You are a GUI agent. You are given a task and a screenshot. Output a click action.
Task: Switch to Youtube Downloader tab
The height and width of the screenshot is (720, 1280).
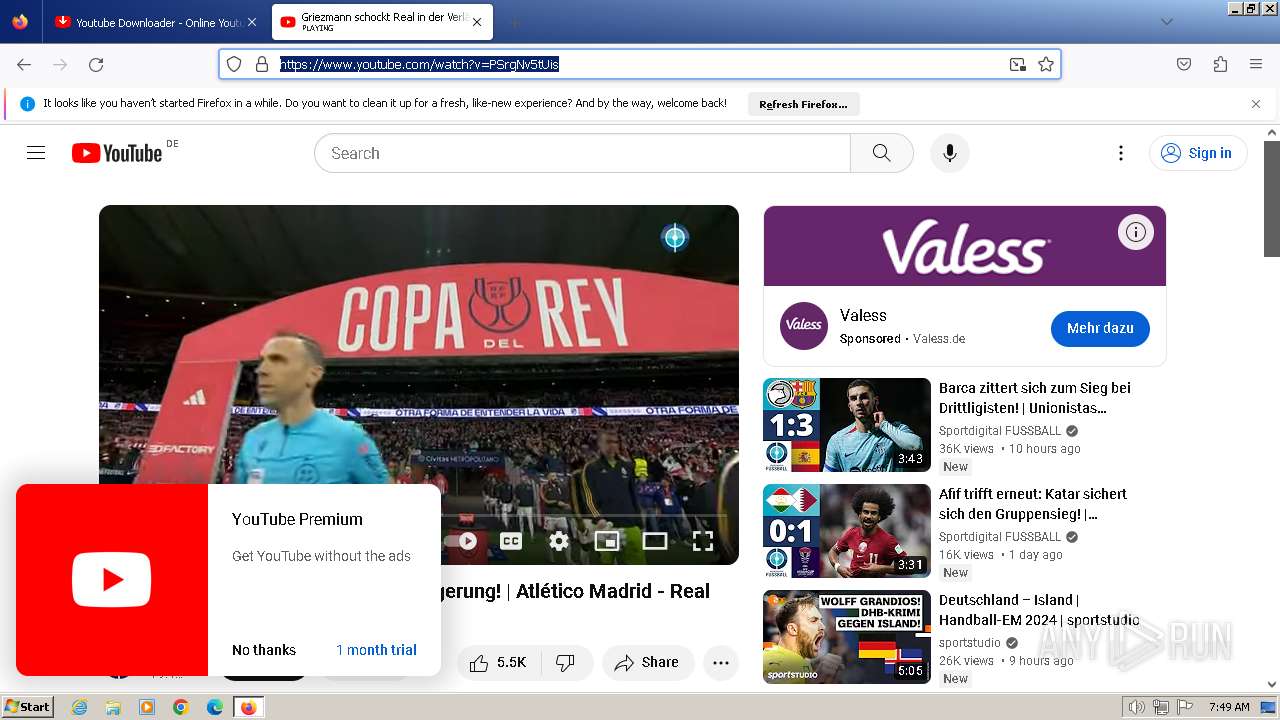[150, 22]
